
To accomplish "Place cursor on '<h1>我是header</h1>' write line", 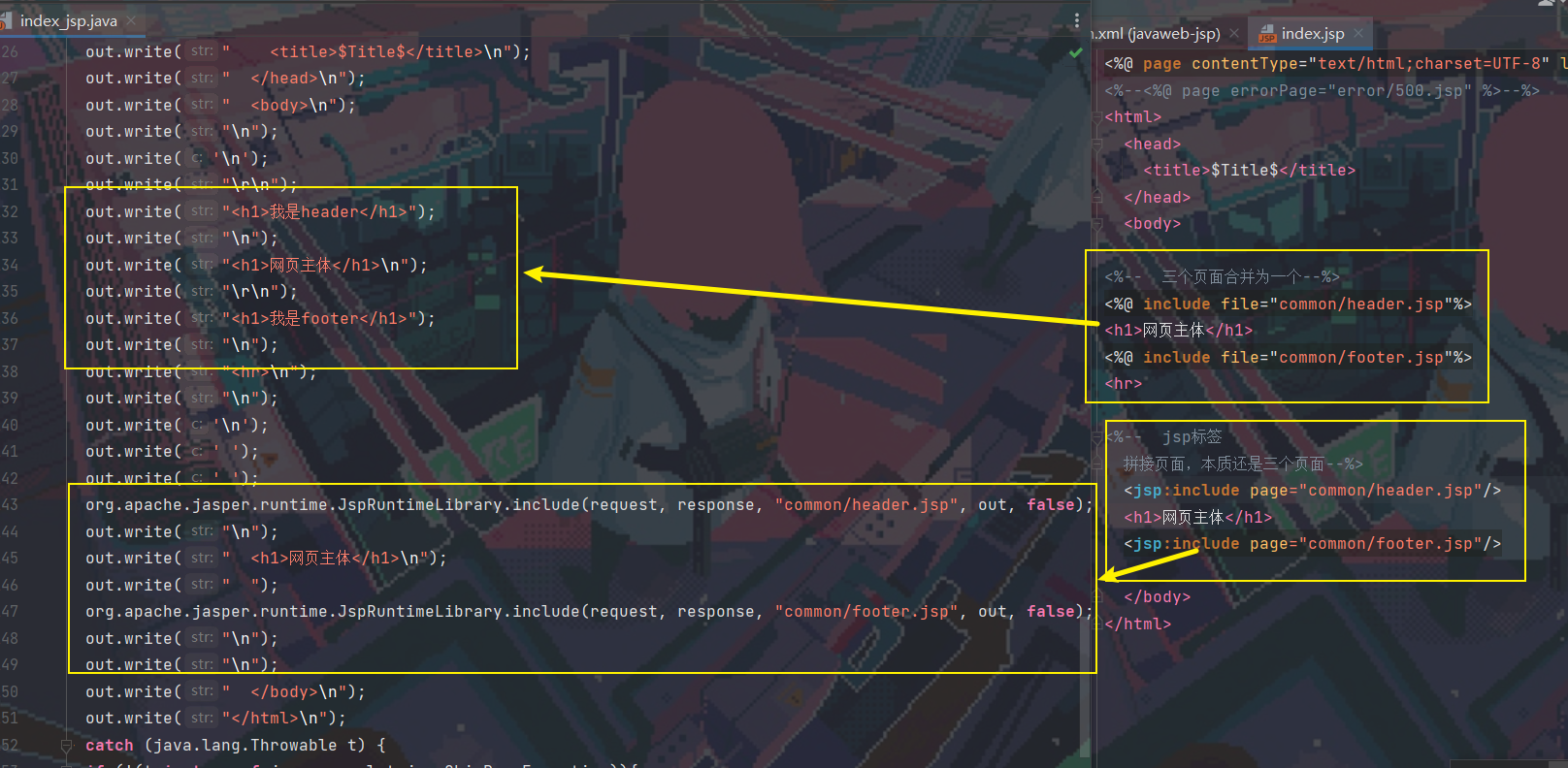I will [260, 211].
